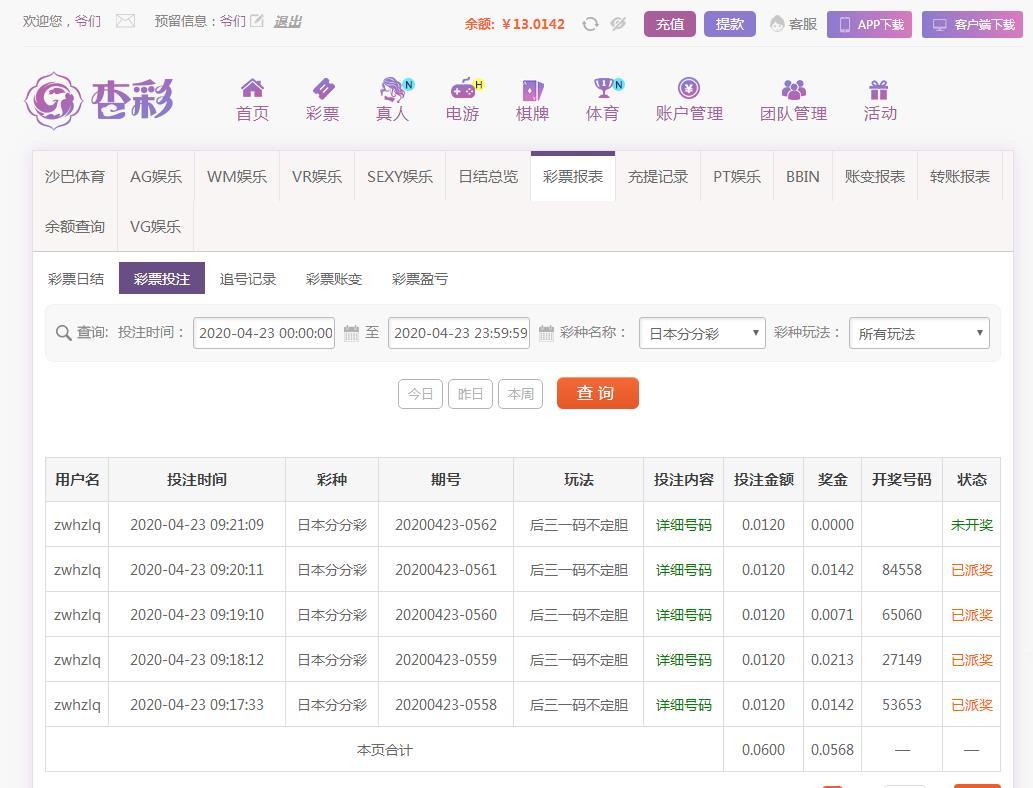The height and width of the screenshot is (788, 1033).
Task: Click the mail envelope icon
Action: (x=125, y=21)
